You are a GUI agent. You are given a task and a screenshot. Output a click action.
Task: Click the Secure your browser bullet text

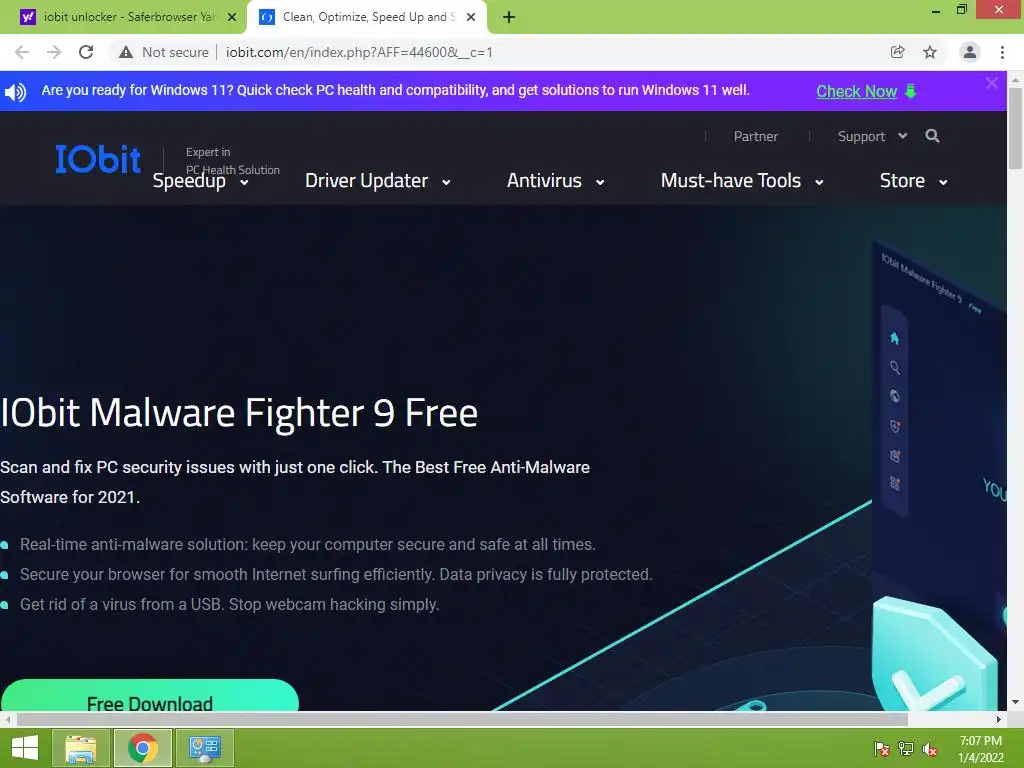point(336,575)
